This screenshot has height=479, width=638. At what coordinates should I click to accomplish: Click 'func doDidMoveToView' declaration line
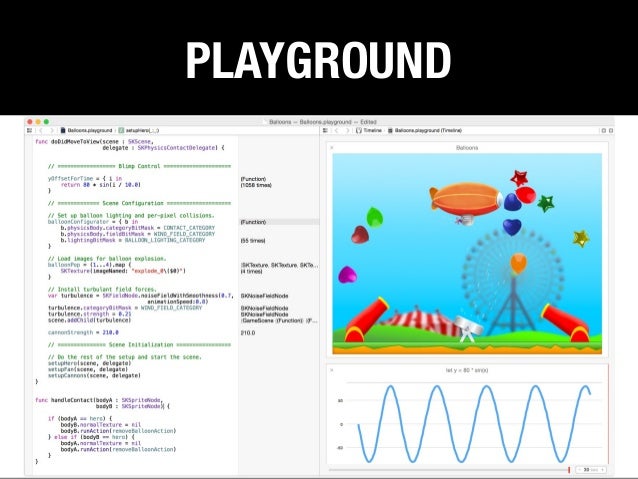94,142
